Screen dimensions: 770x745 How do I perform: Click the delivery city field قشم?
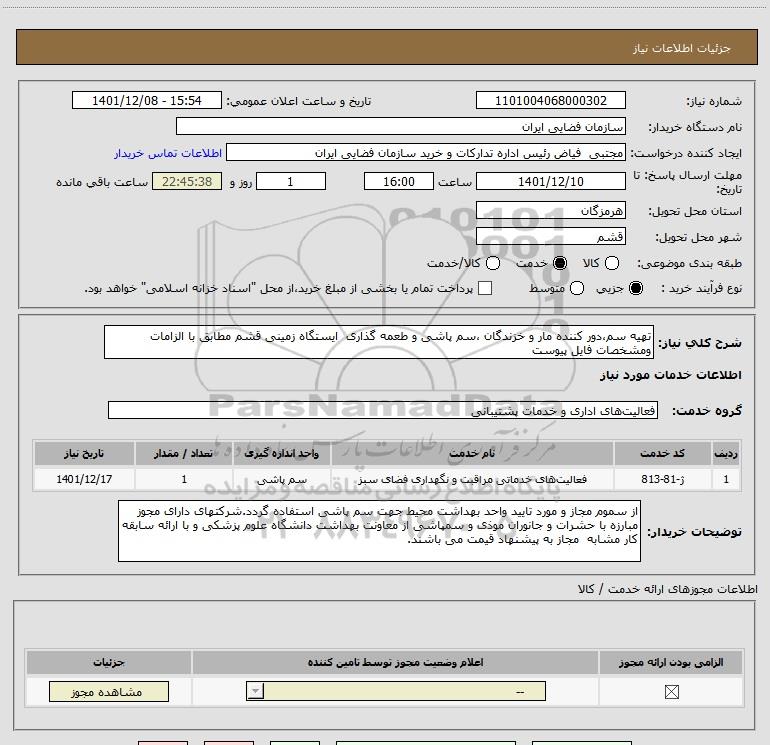coord(550,236)
